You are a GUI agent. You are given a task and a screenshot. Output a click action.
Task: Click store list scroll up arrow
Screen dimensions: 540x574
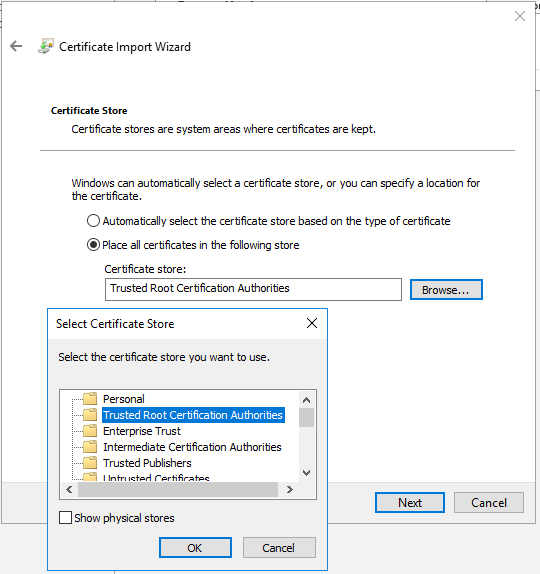[306, 400]
